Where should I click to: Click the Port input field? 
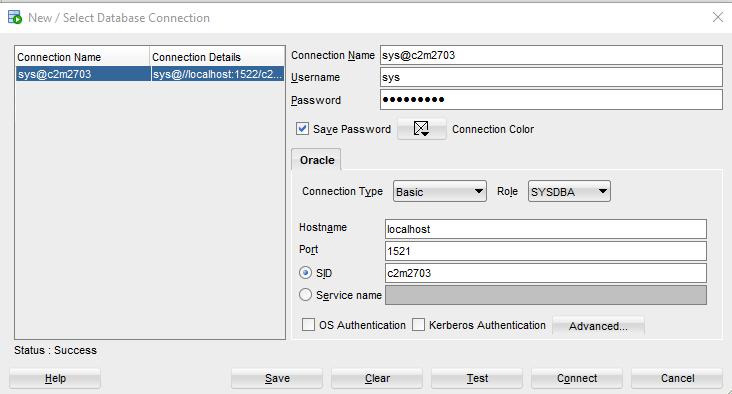[546, 251]
